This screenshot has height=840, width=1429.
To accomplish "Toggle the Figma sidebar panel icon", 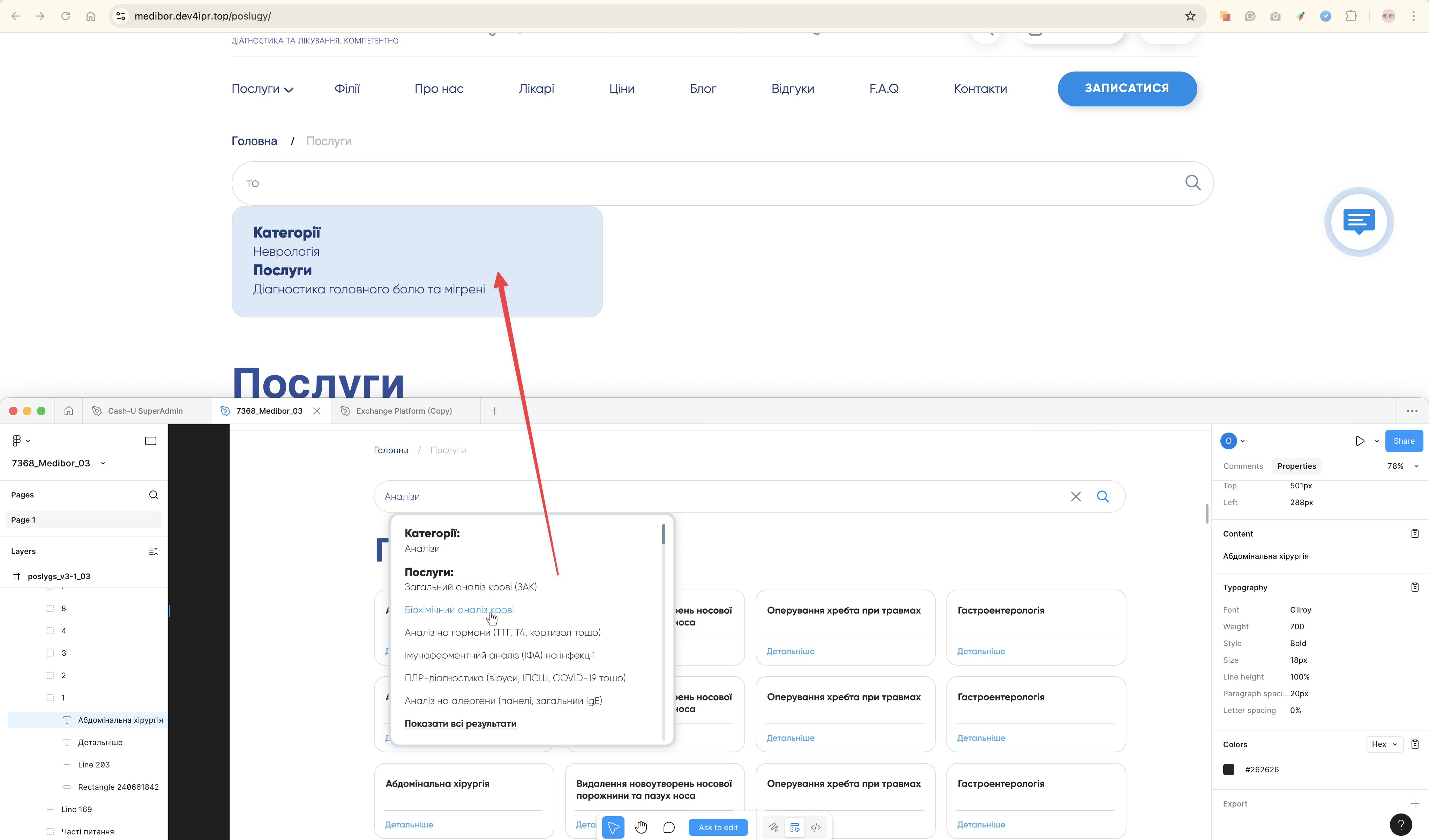I will tap(150, 441).
